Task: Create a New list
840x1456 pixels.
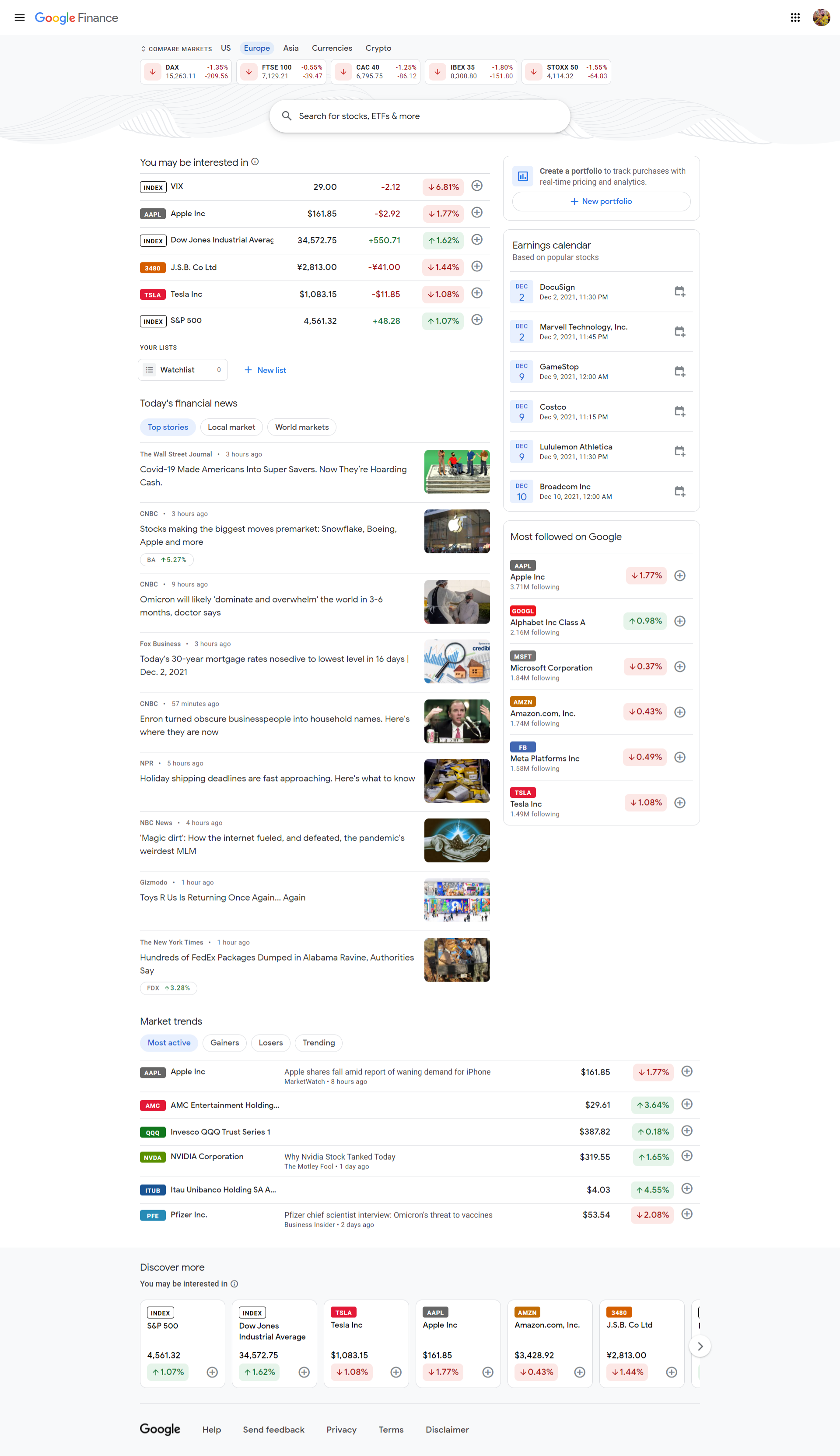Action: [265, 370]
